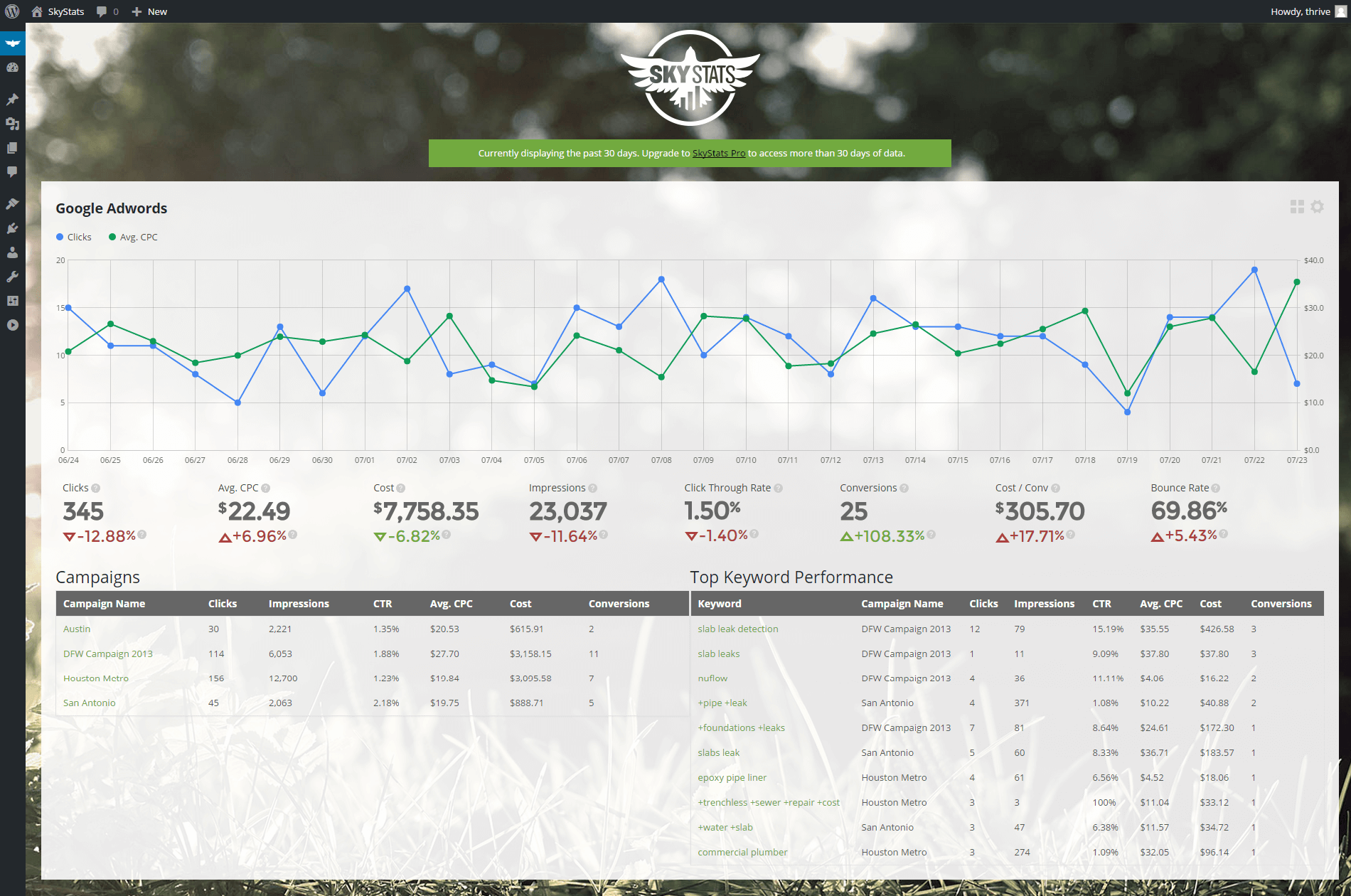Viewport: 1351px width, 896px height.
Task: Click the 07/08 date axis label
Action: [661, 460]
